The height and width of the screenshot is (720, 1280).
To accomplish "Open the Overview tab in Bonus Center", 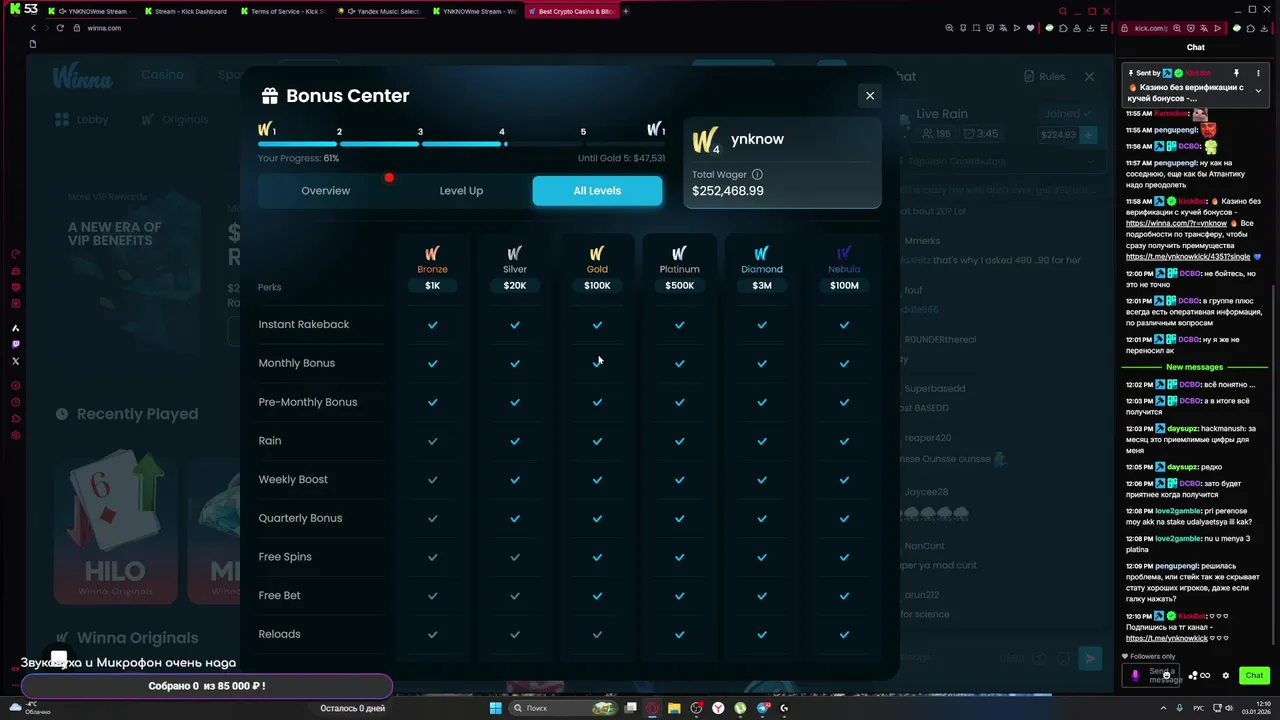I will [x=326, y=191].
